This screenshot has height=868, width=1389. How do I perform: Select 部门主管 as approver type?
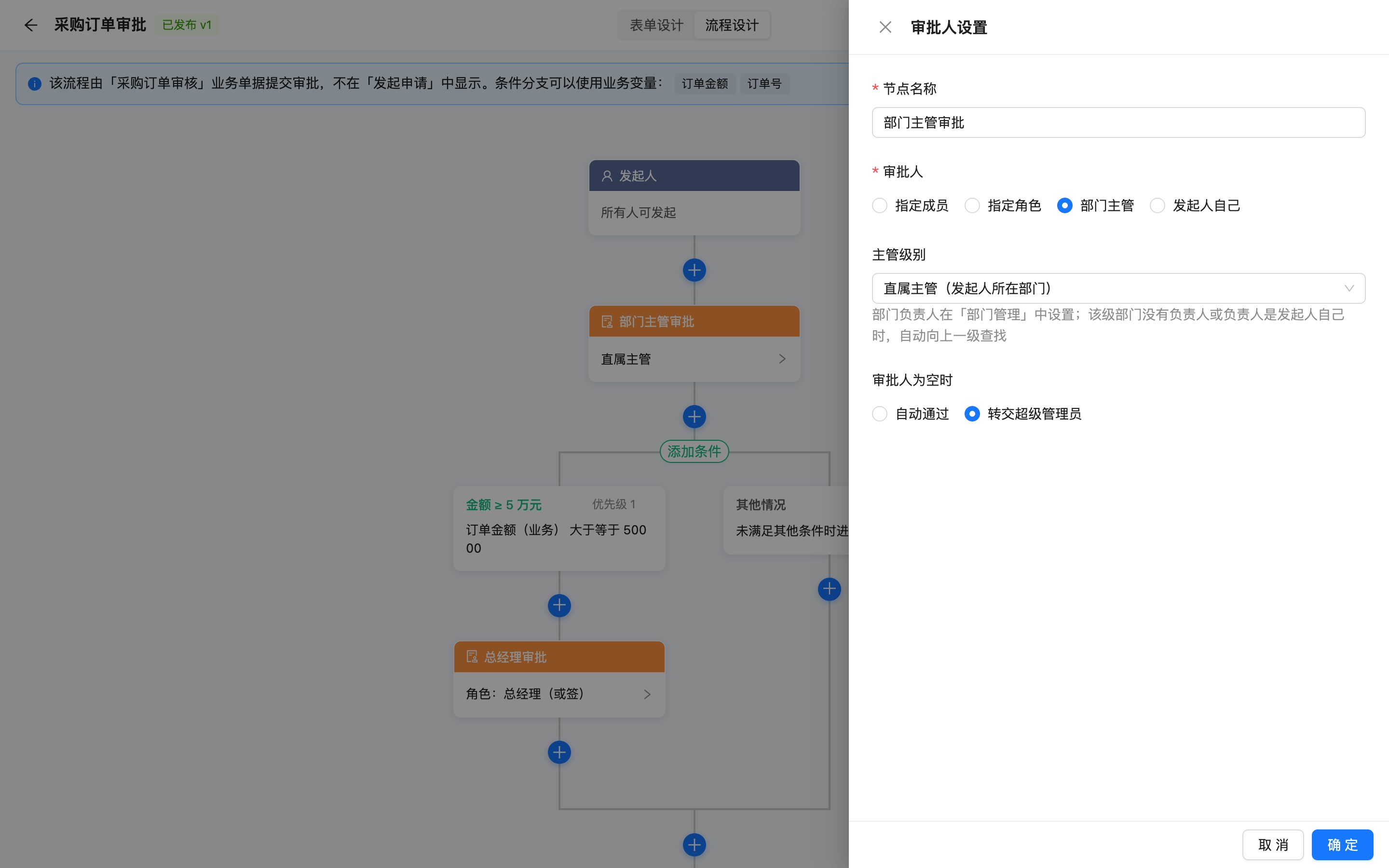(1095, 205)
